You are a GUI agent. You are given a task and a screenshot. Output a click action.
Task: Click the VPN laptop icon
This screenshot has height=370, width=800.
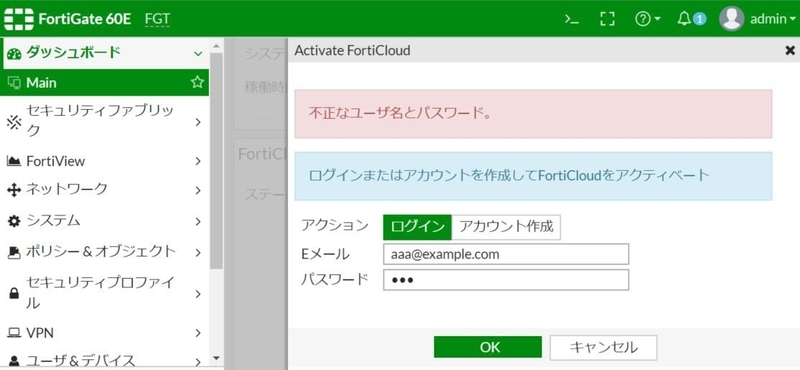click(14, 333)
